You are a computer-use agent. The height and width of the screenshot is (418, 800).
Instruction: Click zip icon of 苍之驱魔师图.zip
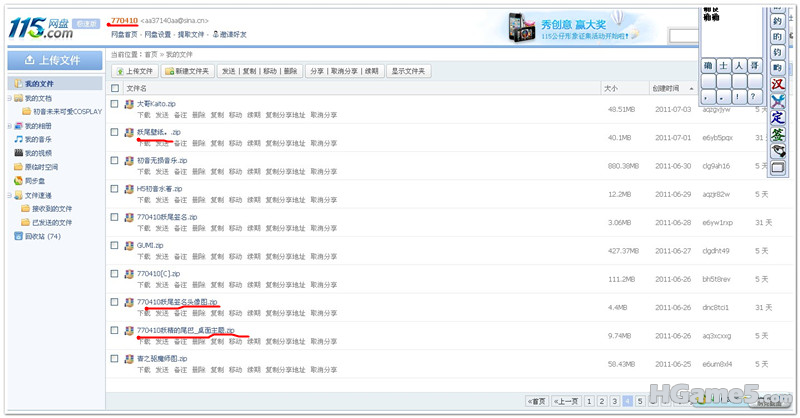pyautogui.click(x=130, y=359)
